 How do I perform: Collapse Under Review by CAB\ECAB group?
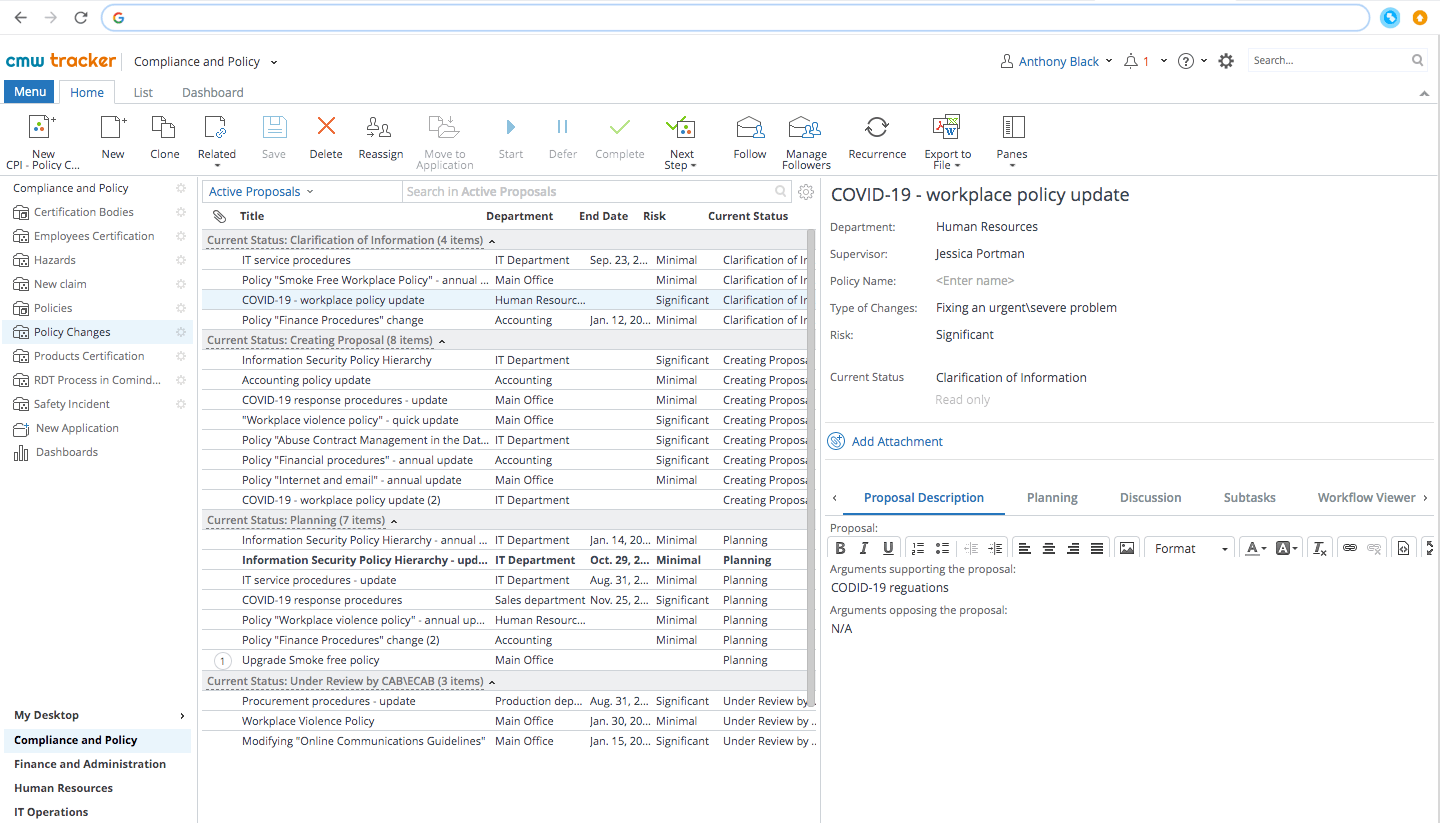point(492,682)
